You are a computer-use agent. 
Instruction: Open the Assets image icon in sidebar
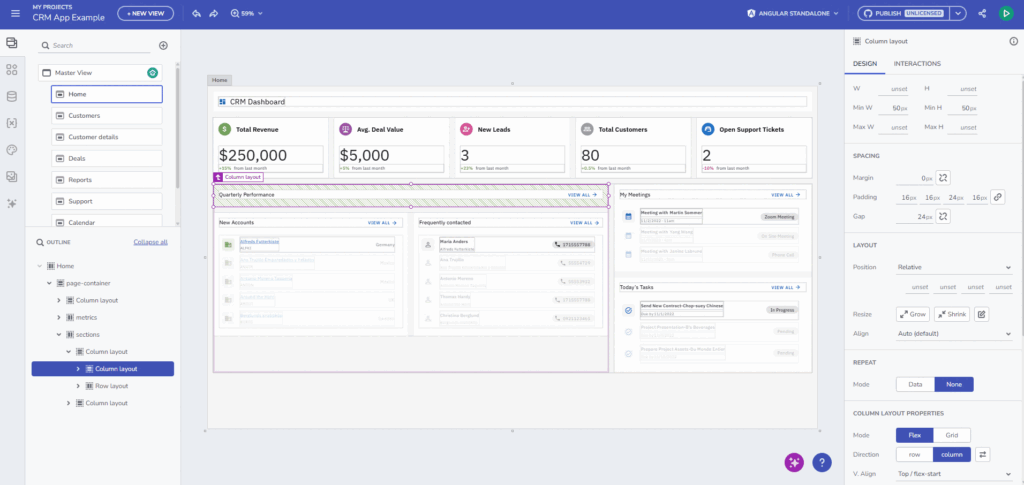click(11, 176)
